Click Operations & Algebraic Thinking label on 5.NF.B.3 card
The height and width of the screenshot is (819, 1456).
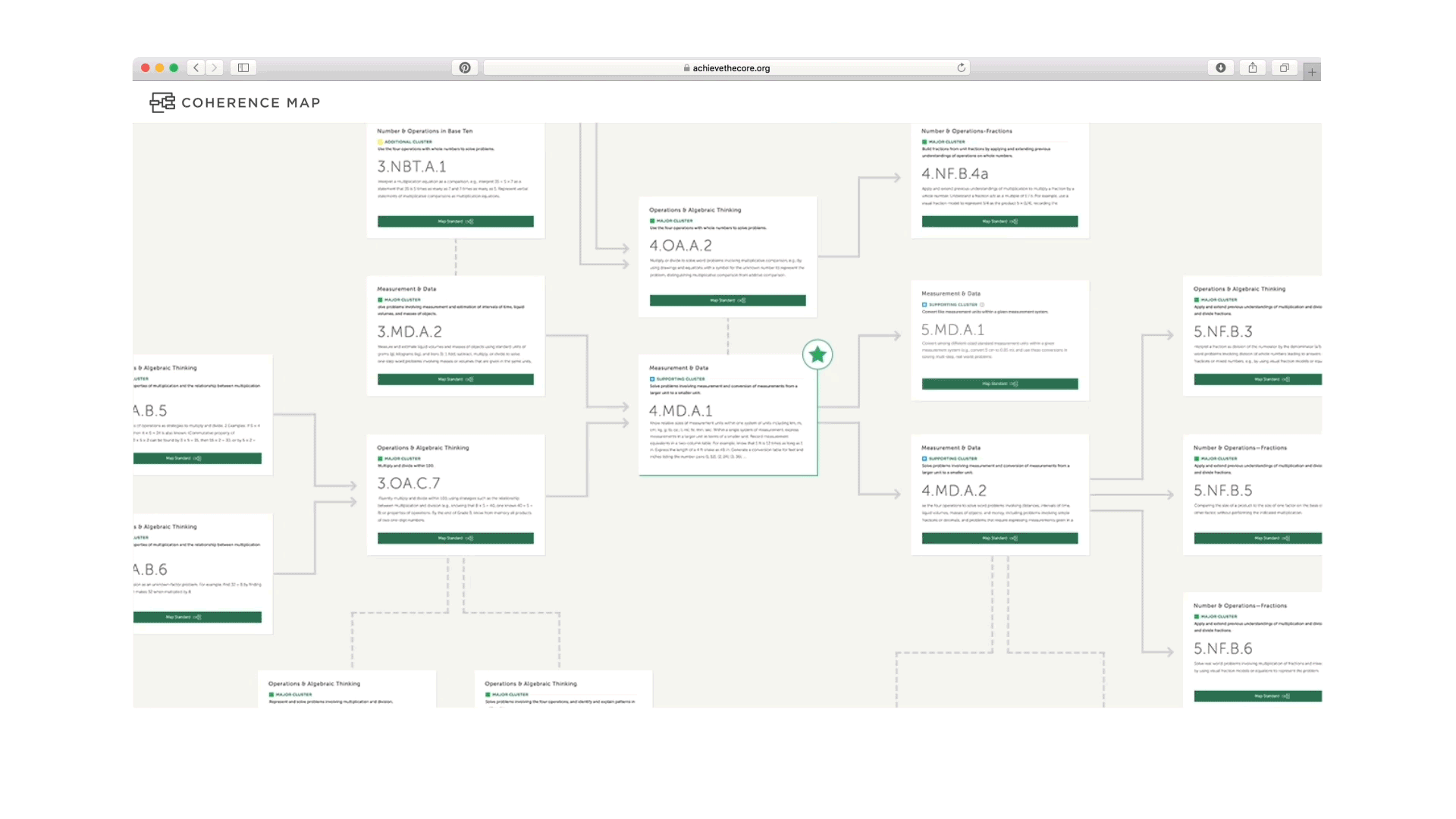[1240, 289]
